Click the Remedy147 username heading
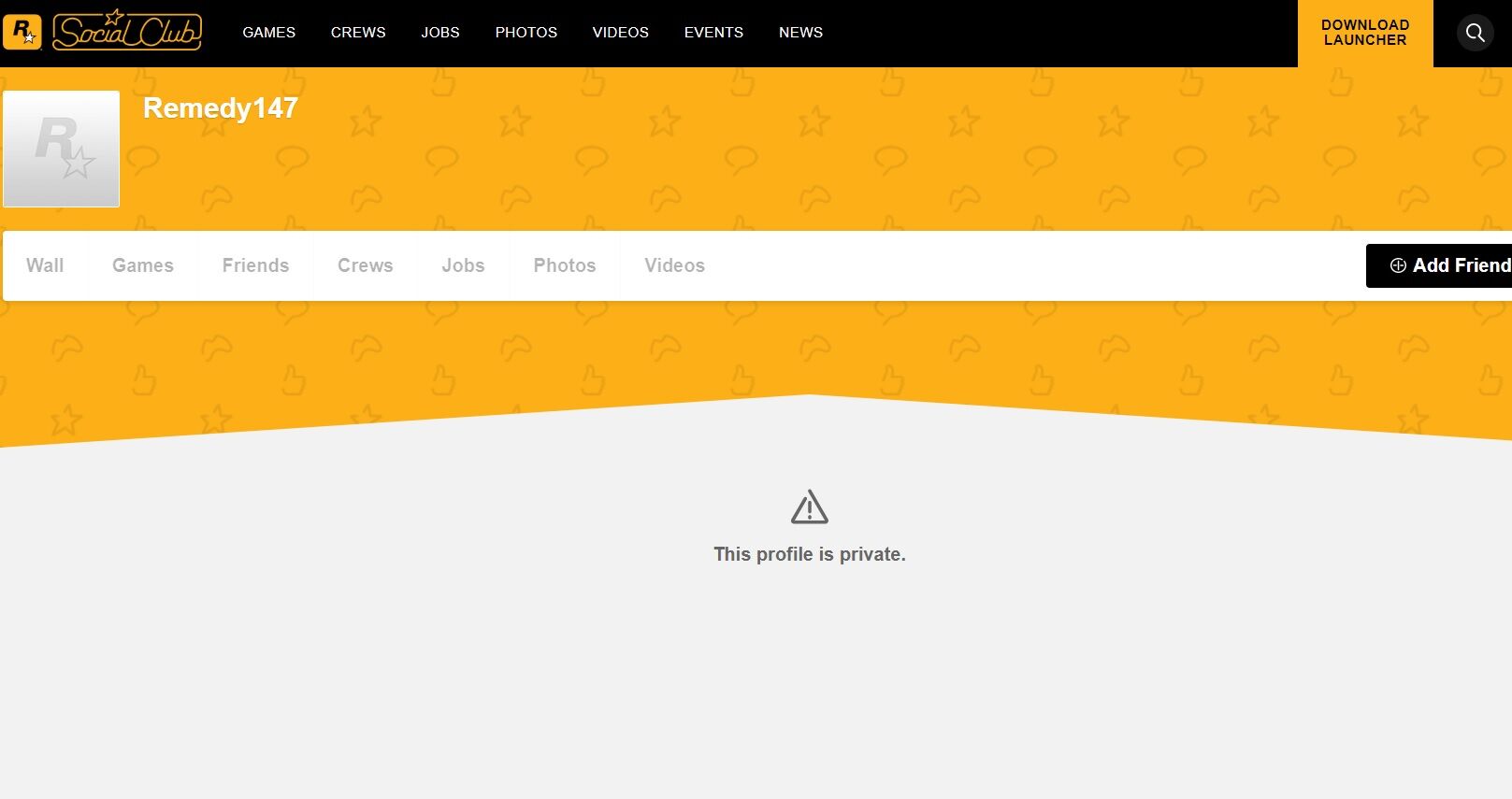Image resolution: width=1512 pixels, height=799 pixels. click(221, 108)
